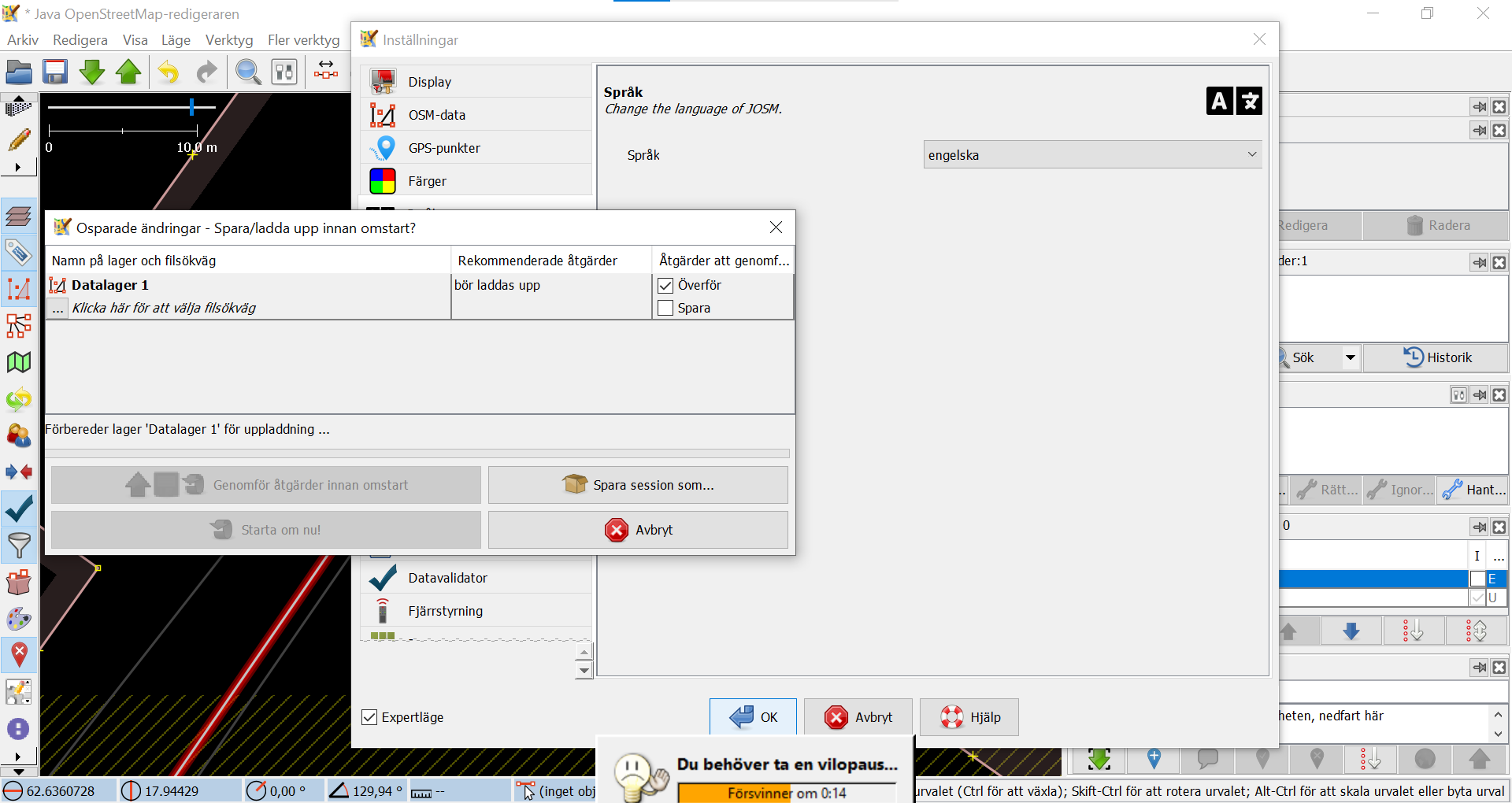Click the Undo arrow in toolbar
Screen dimensions: 1512x803
tap(168, 72)
